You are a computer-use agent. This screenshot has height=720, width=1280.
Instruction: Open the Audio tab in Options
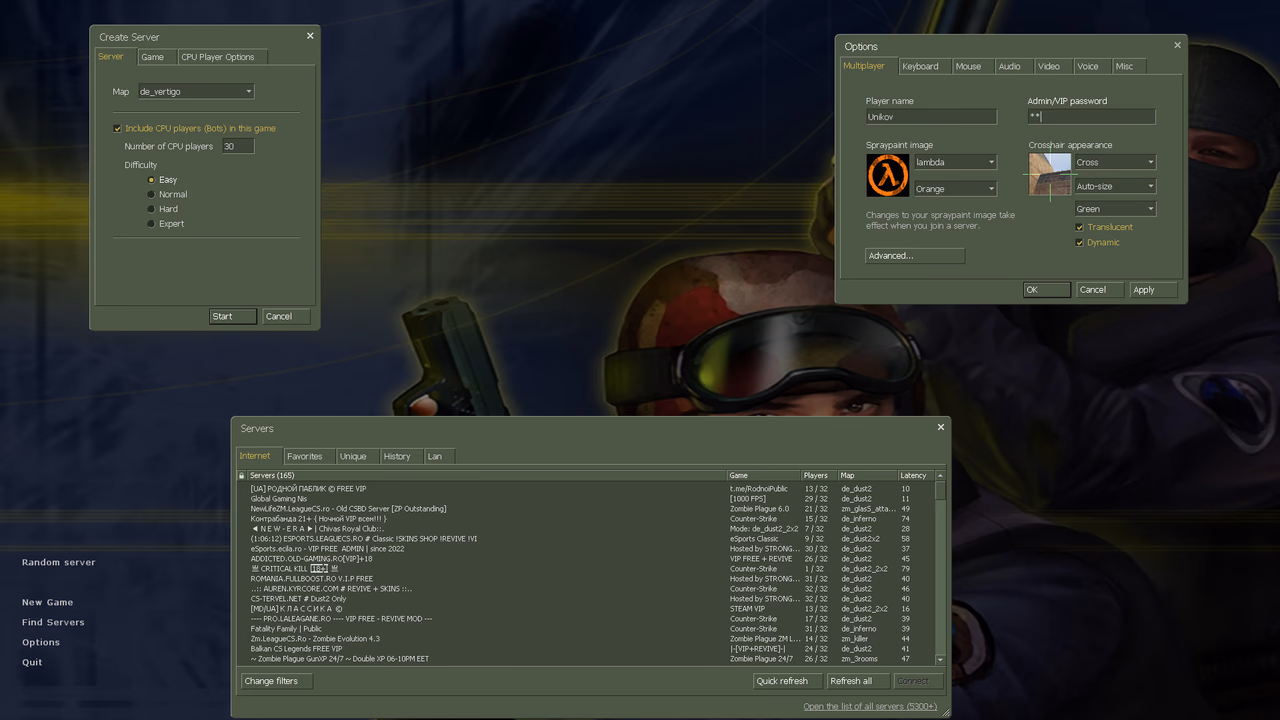pyautogui.click(x=1014, y=66)
